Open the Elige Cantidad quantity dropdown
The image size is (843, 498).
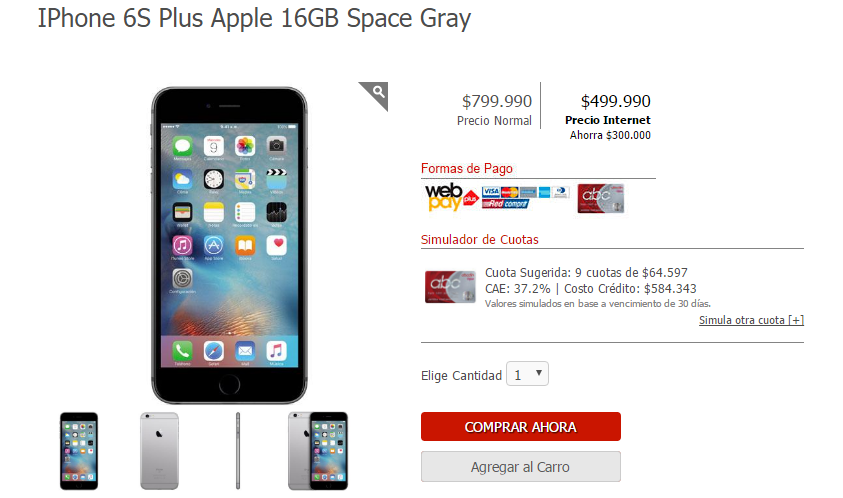point(527,374)
